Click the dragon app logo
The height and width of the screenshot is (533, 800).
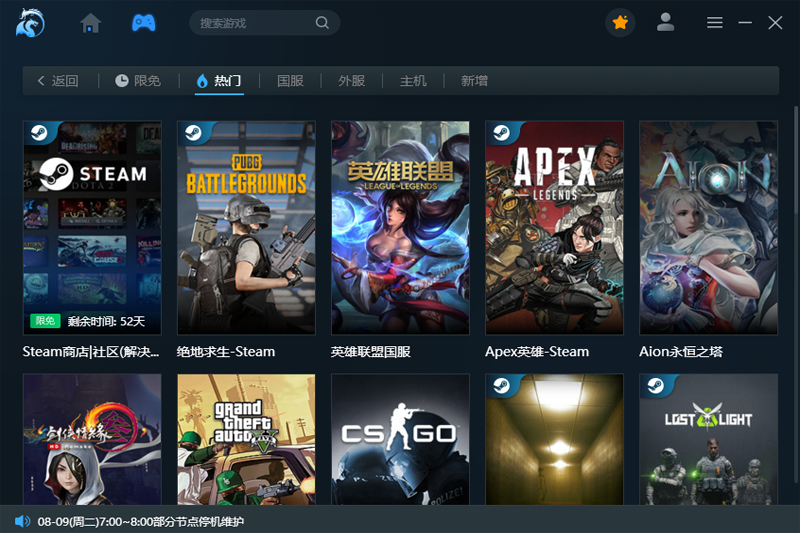tap(30, 22)
